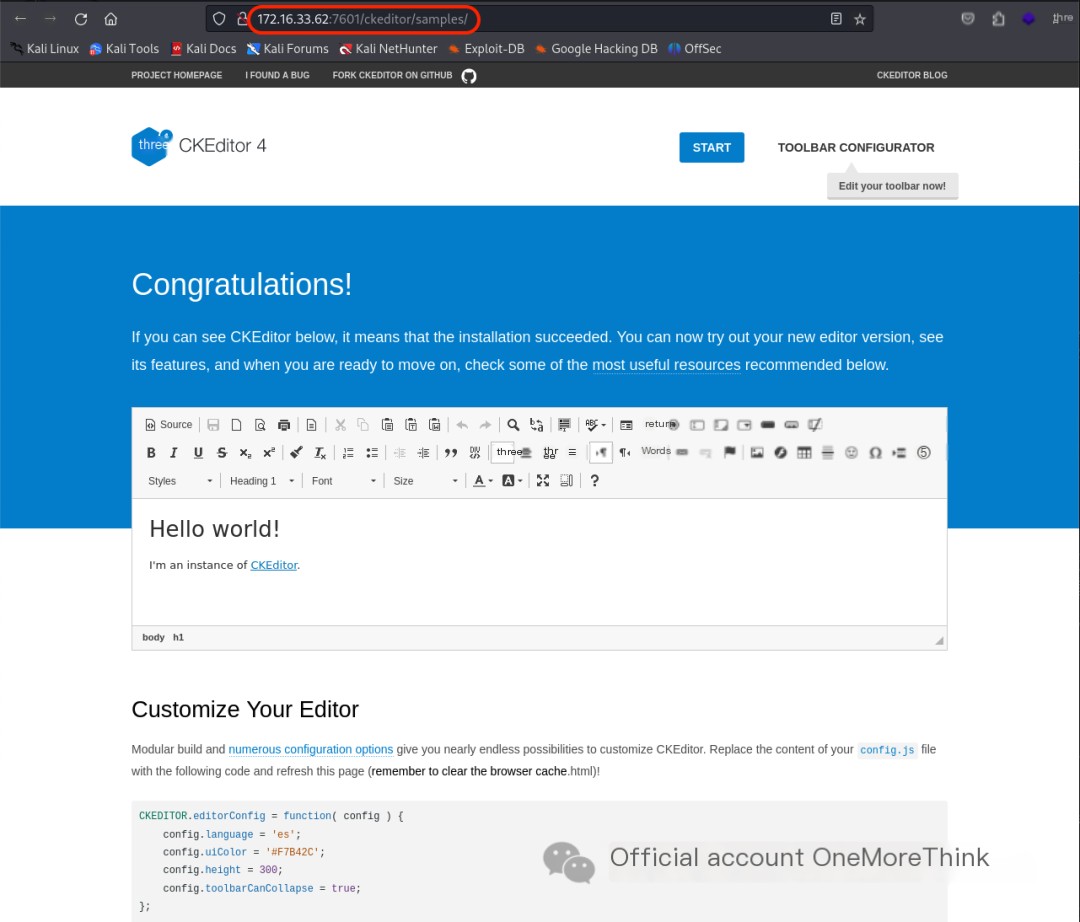Image resolution: width=1080 pixels, height=922 pixels.
Task: Choose the Paste as plain text icon
Action: (411, 425)
